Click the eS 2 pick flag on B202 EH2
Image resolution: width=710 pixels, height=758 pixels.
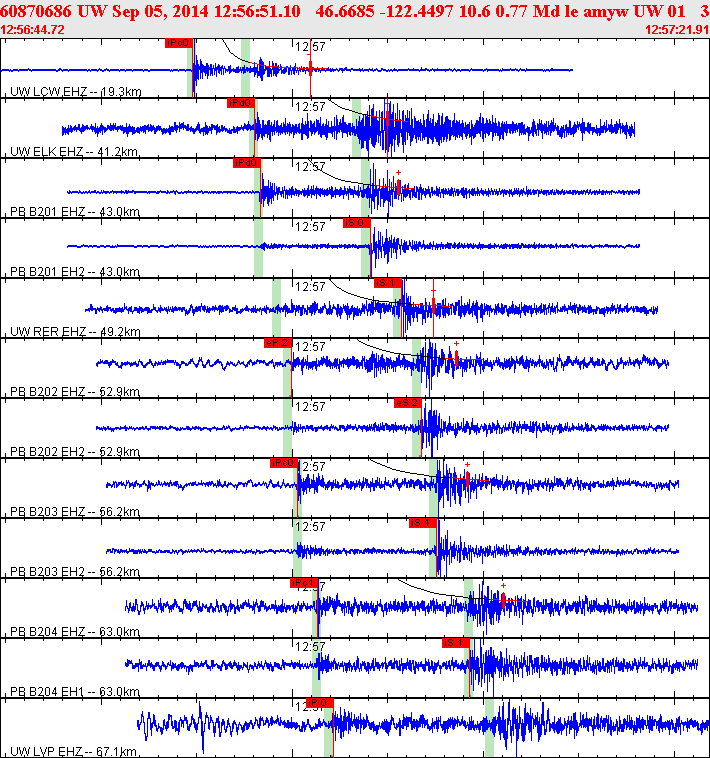(x=407, y=403)
